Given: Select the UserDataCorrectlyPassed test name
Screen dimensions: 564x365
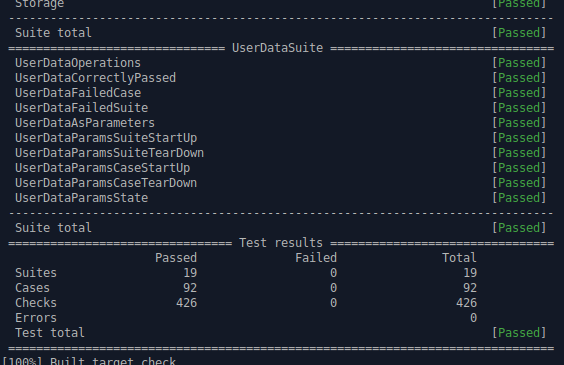Looking at the screenshot, I should point(95,78).
